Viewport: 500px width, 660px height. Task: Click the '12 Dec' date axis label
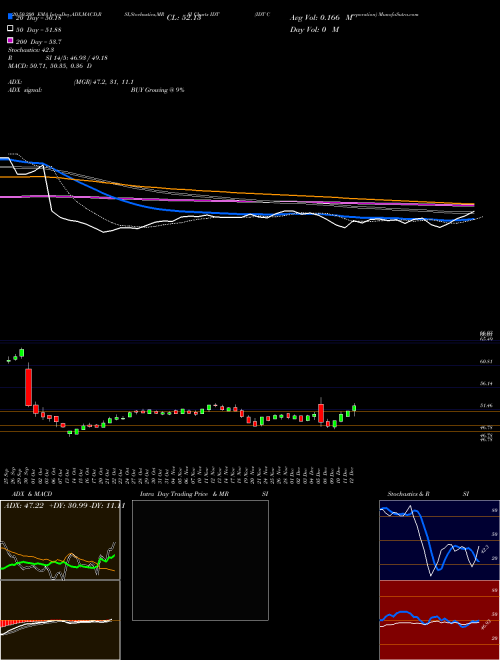point(354,475)
